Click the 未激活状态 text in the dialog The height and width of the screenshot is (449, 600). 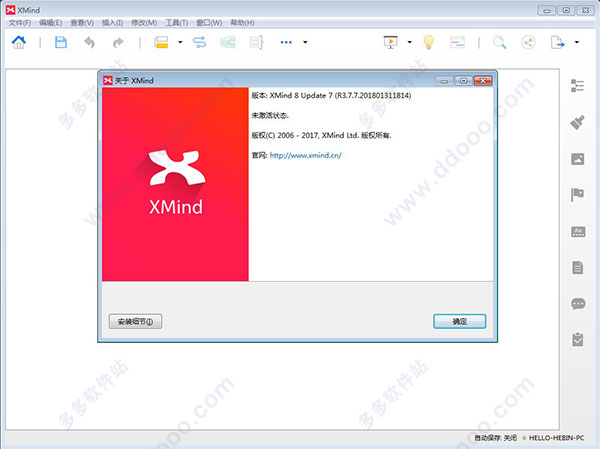pyautogui.click(x=270, y=116)
